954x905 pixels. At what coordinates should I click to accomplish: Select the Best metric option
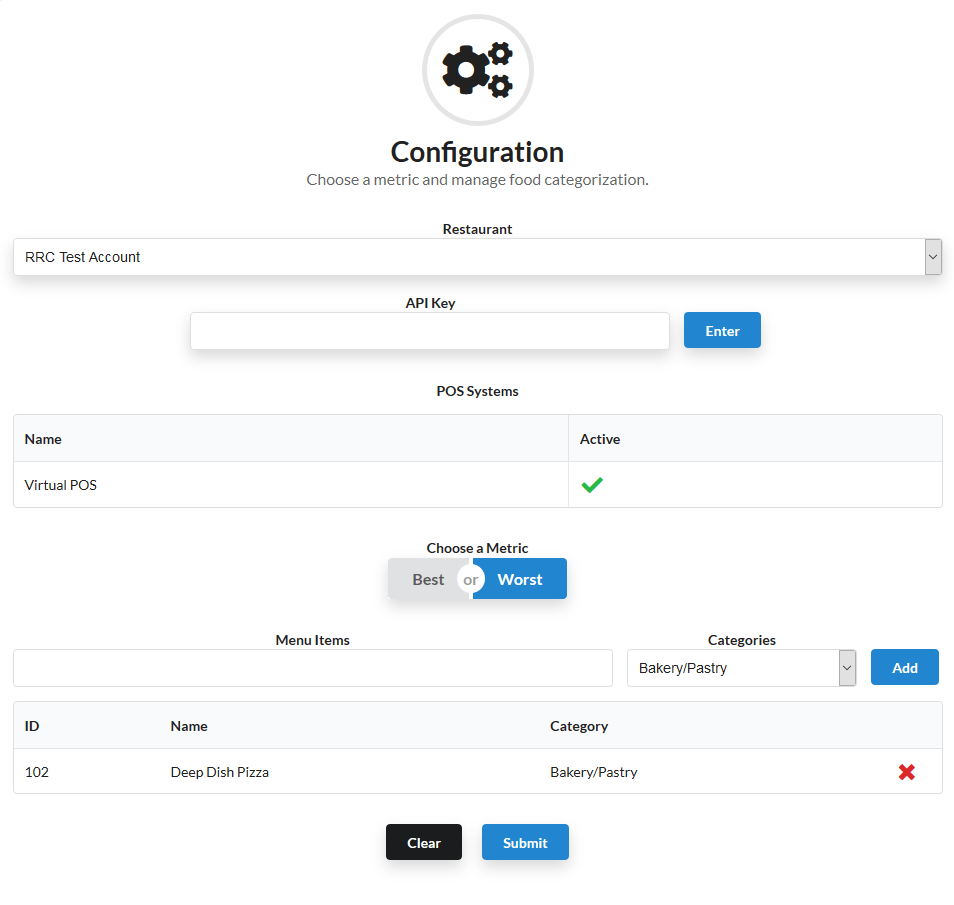[x=428, y=579]
